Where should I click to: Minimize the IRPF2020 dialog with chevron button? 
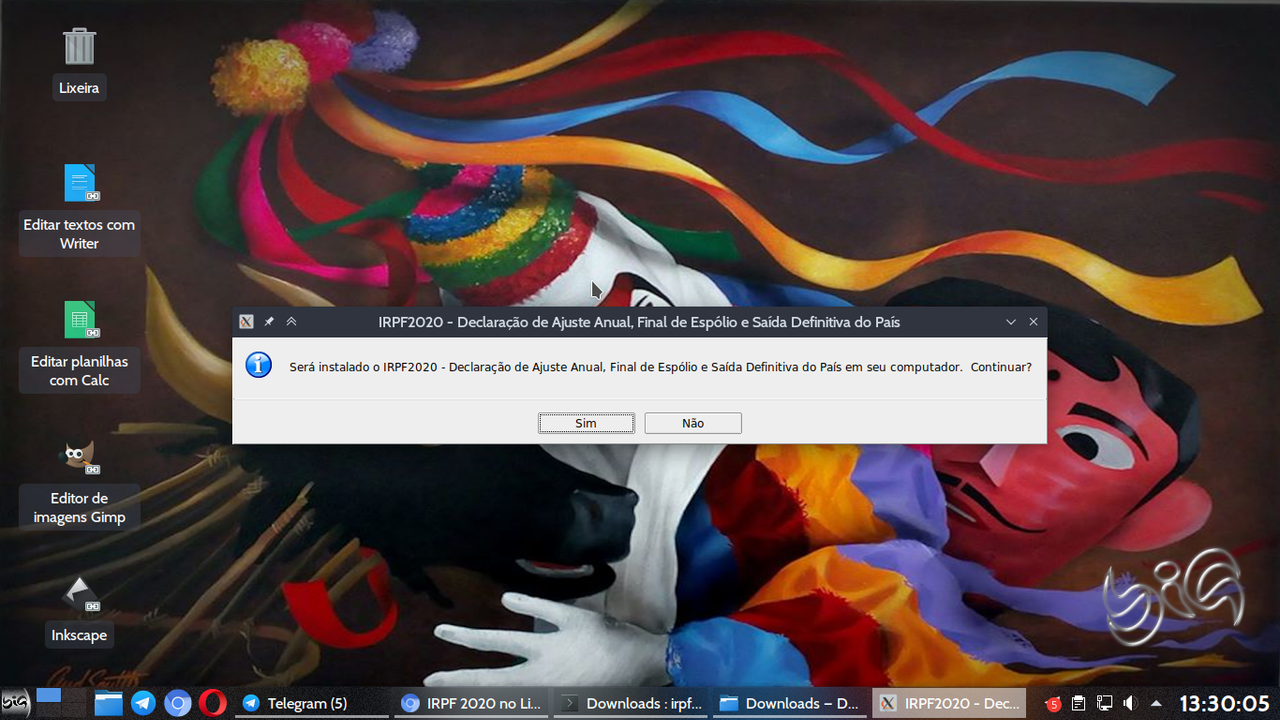pyautogui.click(x=1011, y=322)
